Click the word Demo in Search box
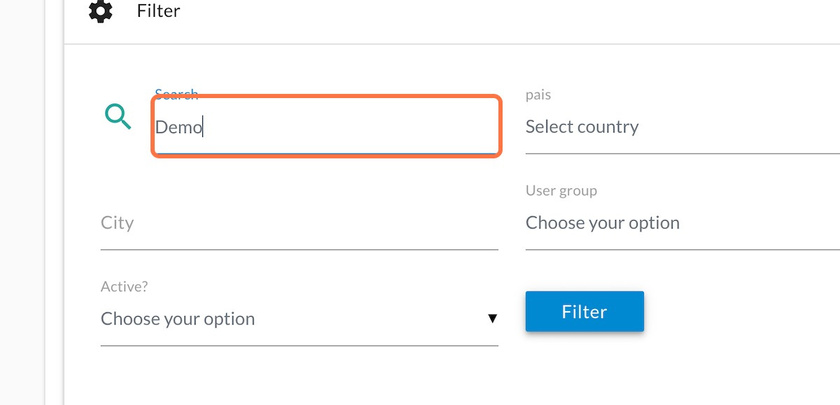Screen dimensions: 840x405 [178, 128]
